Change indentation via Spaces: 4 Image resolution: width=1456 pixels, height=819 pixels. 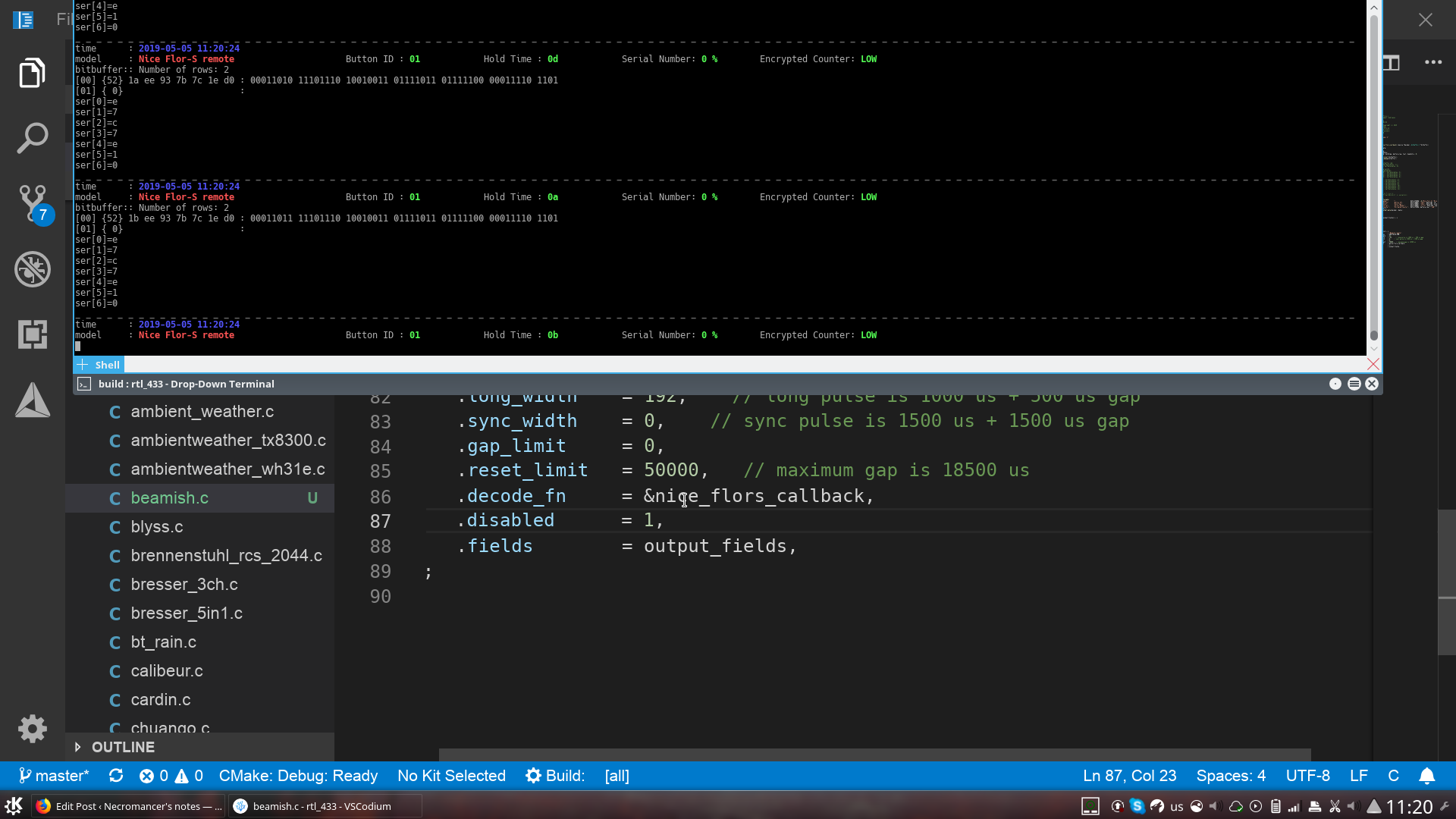(x=1231, y=776)
